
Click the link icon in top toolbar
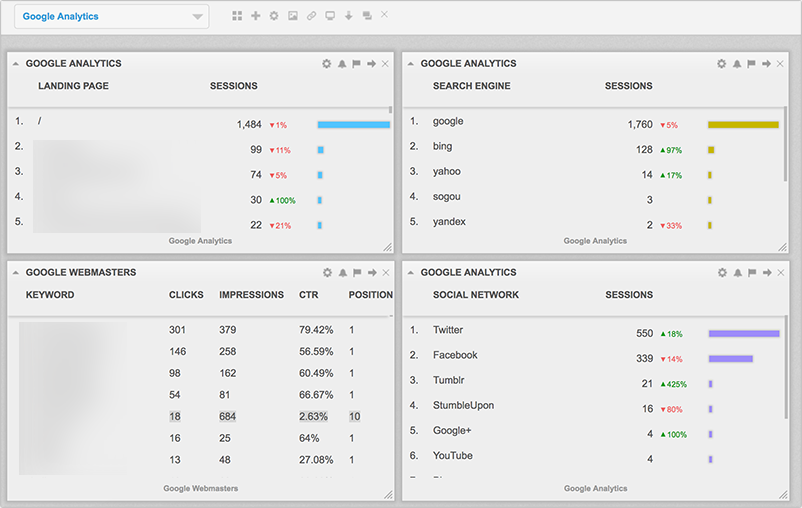click(311, 16)
